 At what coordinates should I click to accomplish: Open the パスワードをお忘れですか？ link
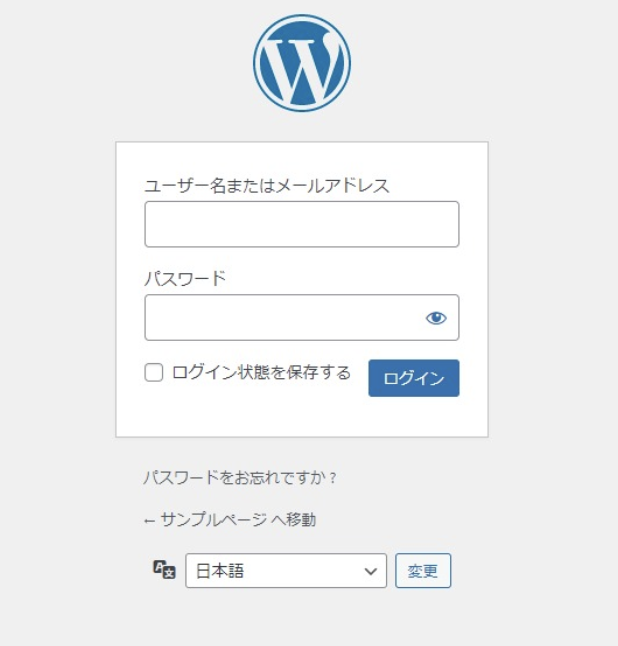pos(240,478)
